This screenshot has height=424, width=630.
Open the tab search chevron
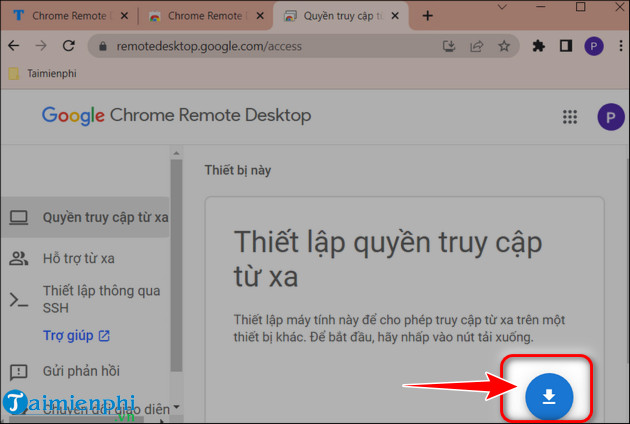click(x=502, y=7)
